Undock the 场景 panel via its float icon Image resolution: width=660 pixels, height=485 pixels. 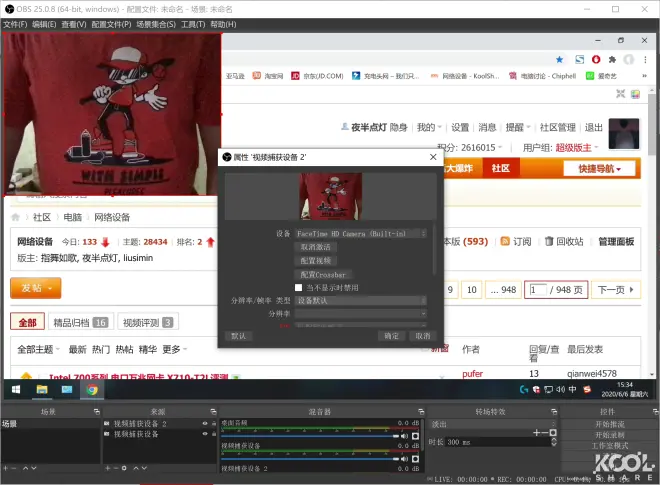tap(97, 411)
